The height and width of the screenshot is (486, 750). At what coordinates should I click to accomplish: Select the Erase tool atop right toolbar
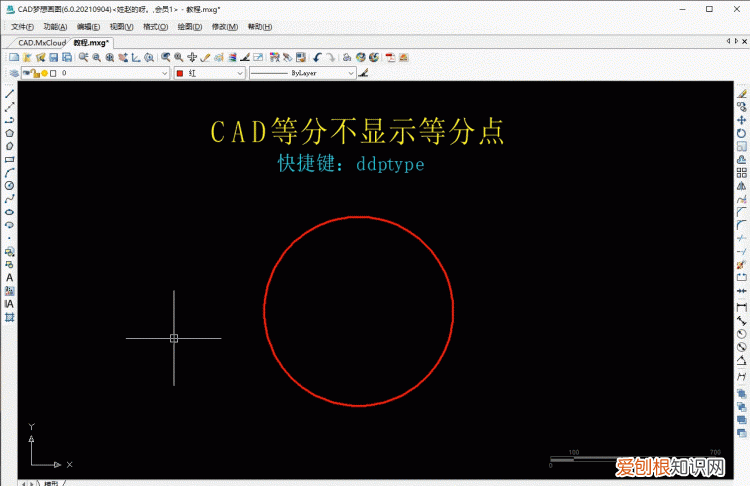coord(741,94)
